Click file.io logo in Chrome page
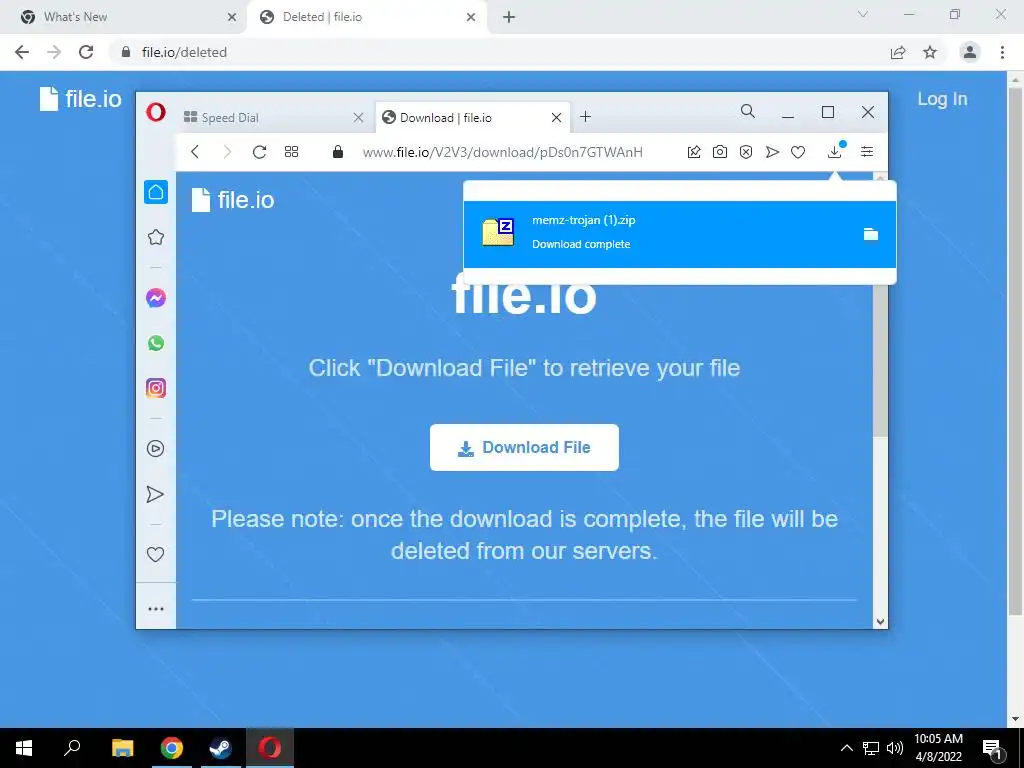 (80, 99)
